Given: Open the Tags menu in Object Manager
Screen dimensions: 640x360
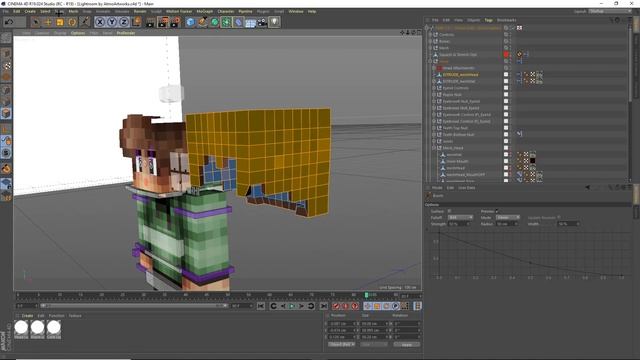Looking at the screenshot, I should [488, 20].
